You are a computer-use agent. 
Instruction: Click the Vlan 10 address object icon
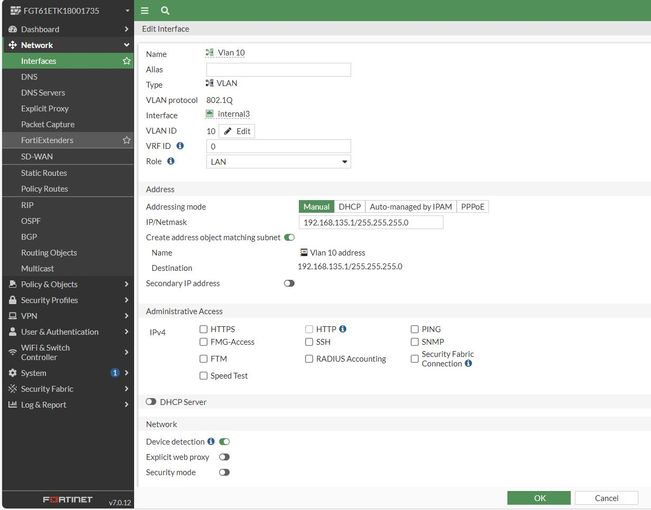pos(304,252)
